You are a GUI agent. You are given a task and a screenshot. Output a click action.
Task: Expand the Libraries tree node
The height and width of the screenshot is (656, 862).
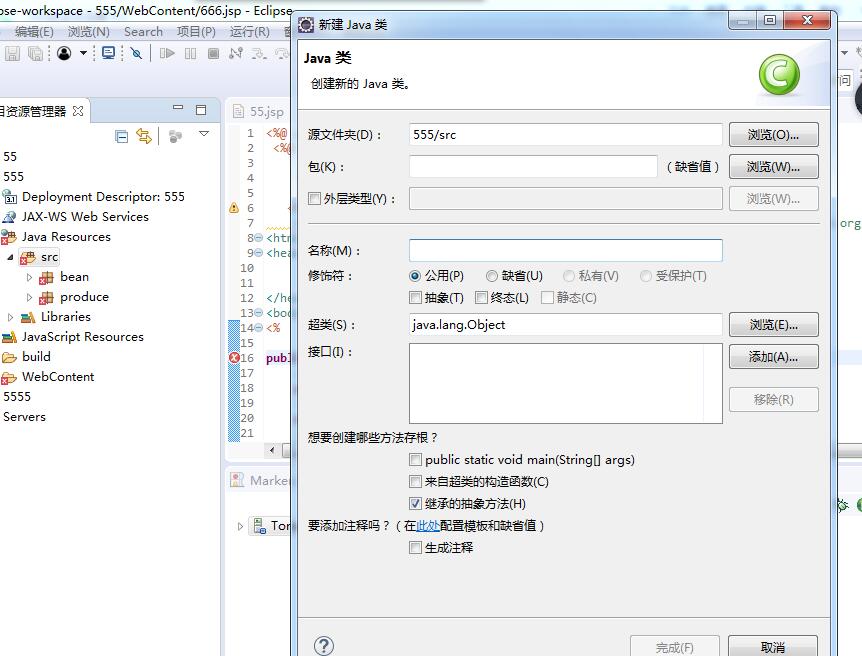coord(10,317)
